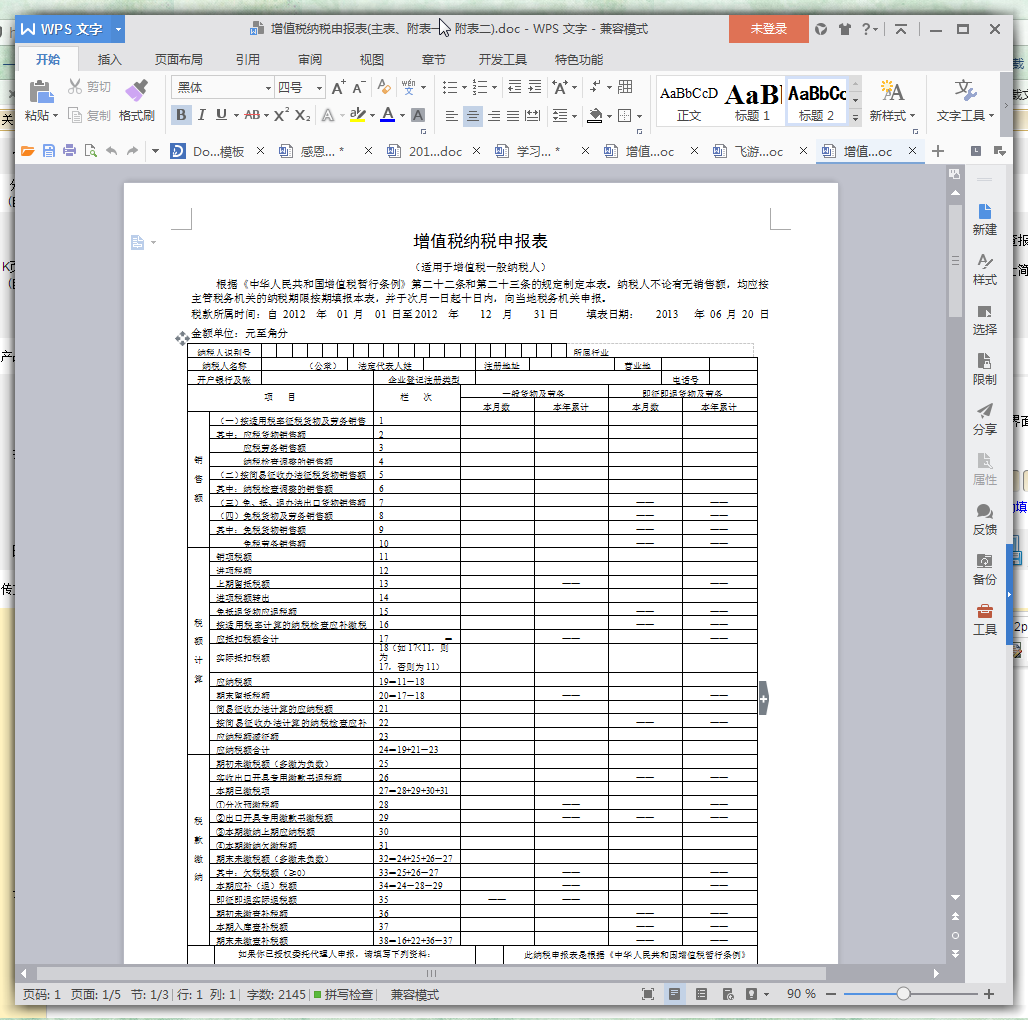Screen dimensions: 1028x1020
Task: Click the superscript X² icon
Action: [x=281, y=115]
